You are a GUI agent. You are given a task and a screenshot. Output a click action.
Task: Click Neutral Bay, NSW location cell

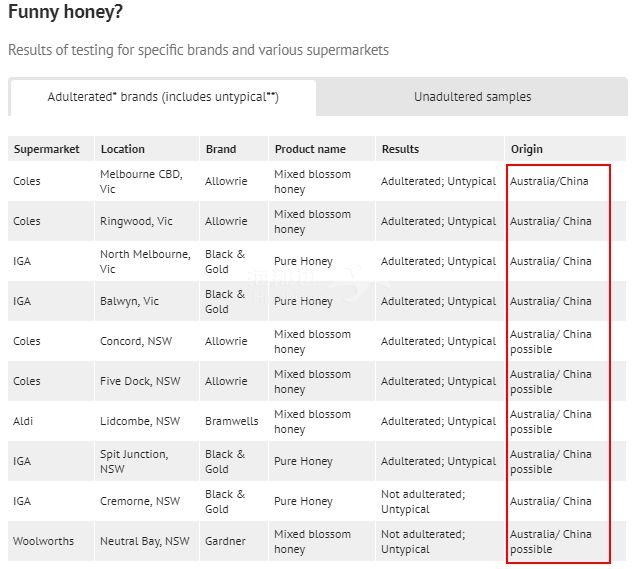(144, 541)
